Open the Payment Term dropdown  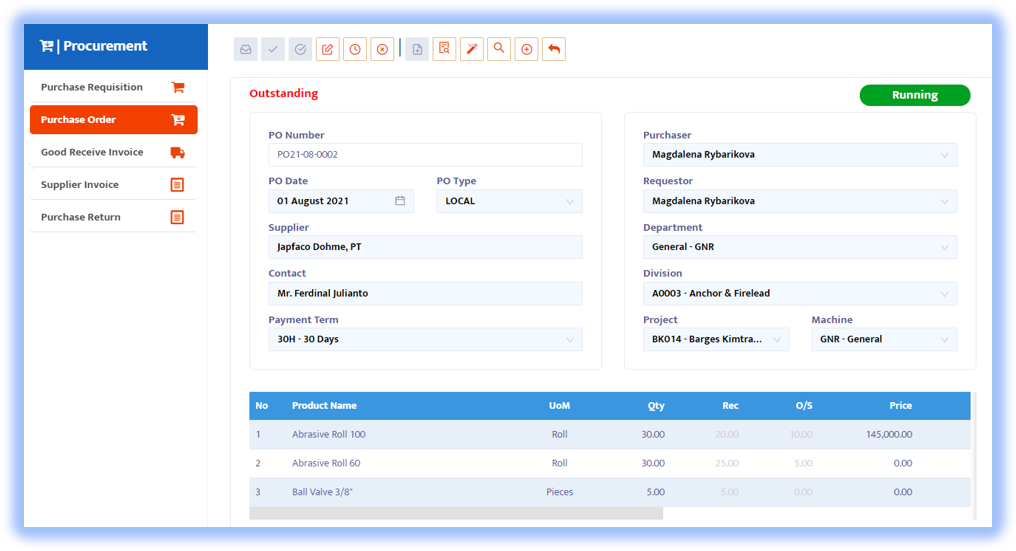click(570, 340)
